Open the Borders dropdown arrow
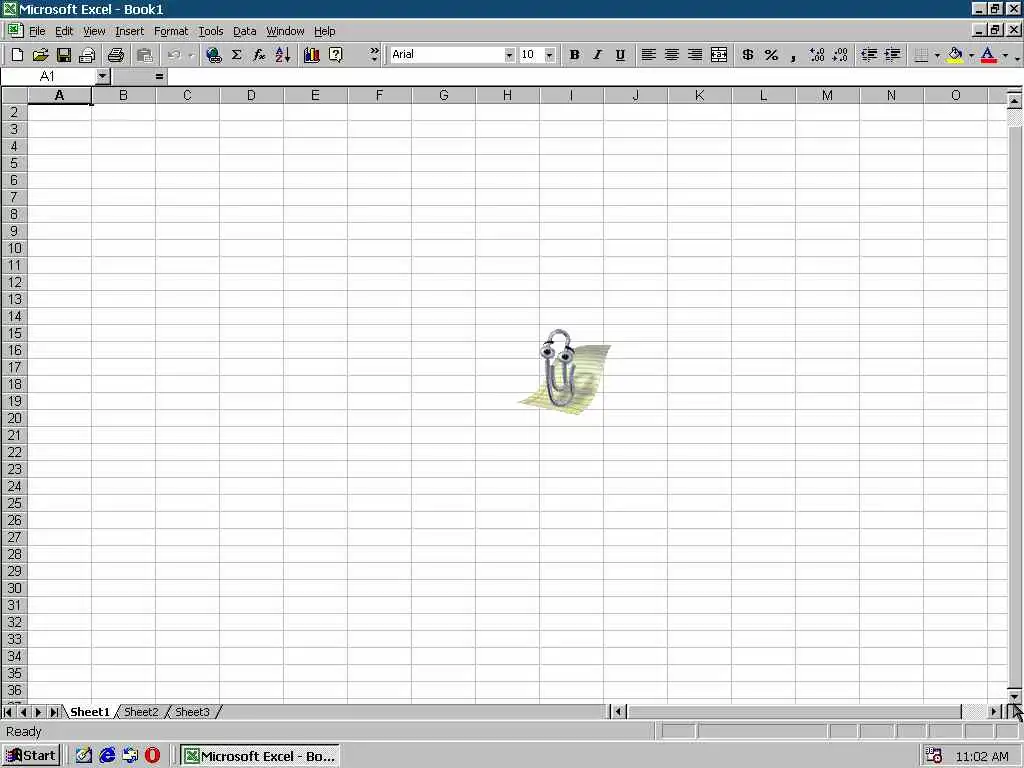Image resolution: width=1024 pixels, height=768 pixels. (937, 55)
